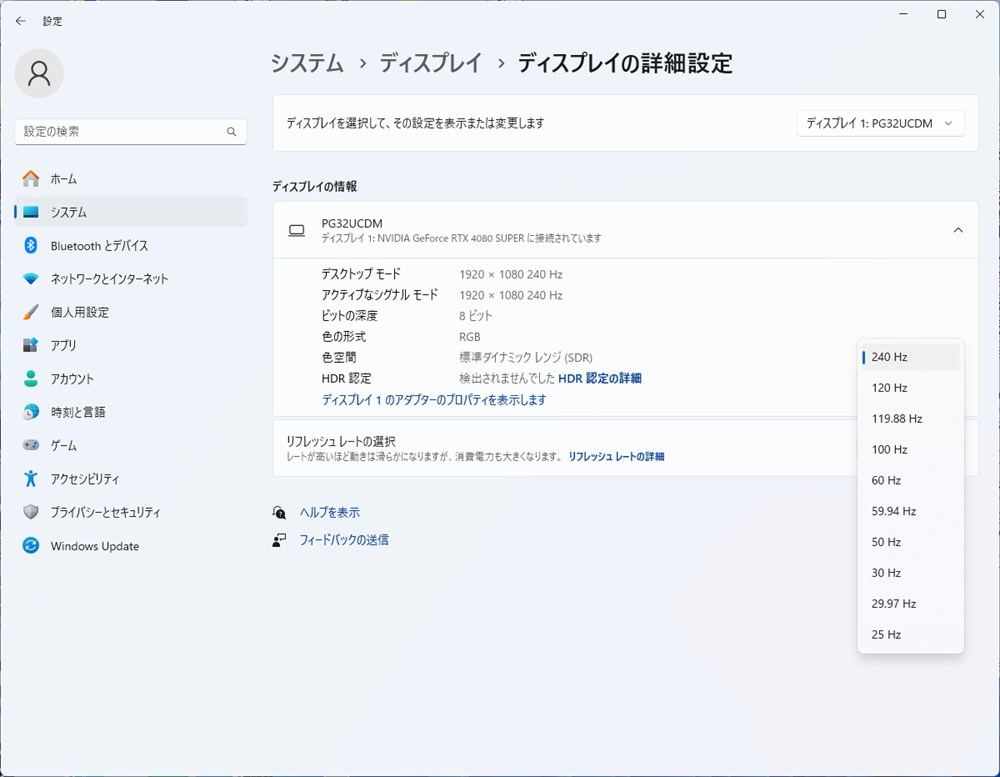The width and height of the screenshot is (1000, 777).
Task: Click the デスクトップ モード value 1920 × 1080
Action: [511, 274]
